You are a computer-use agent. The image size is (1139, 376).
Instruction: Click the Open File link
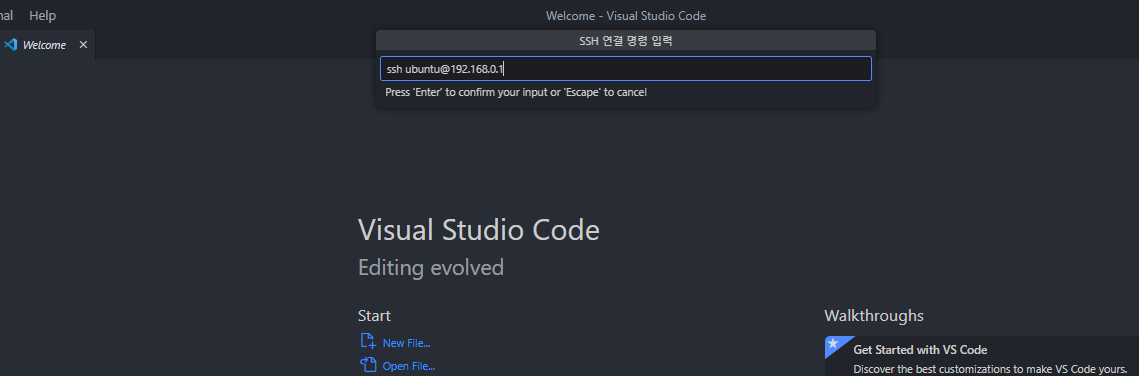pos(408,367)
